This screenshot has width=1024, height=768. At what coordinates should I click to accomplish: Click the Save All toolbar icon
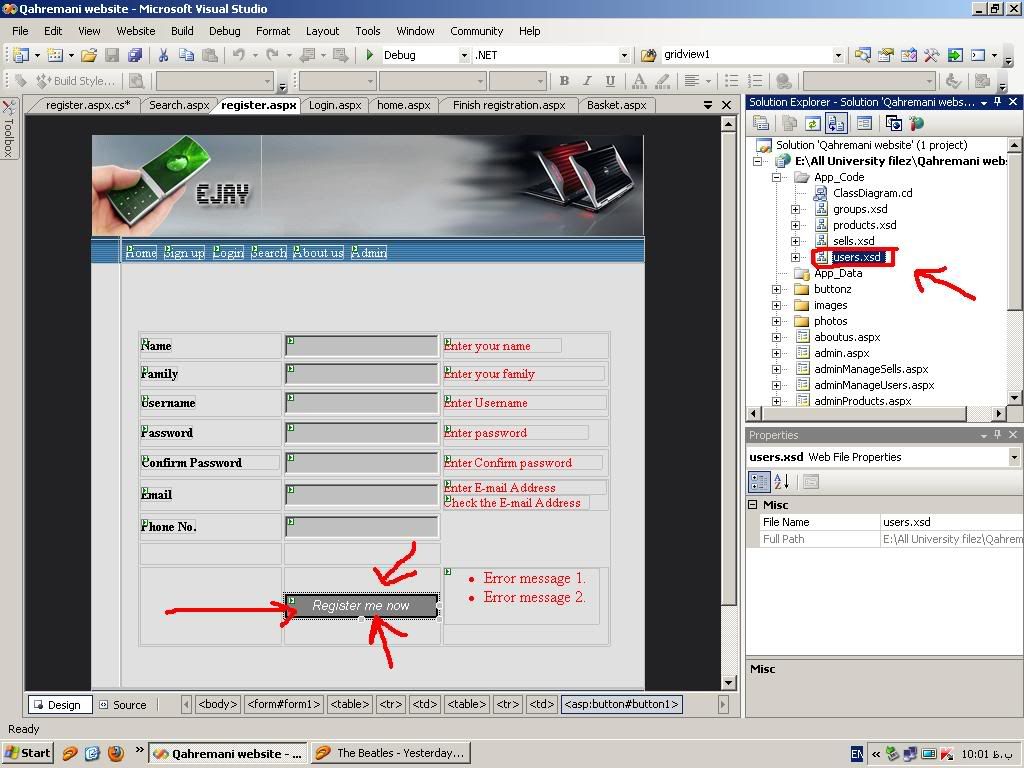(x=135, y=55)
